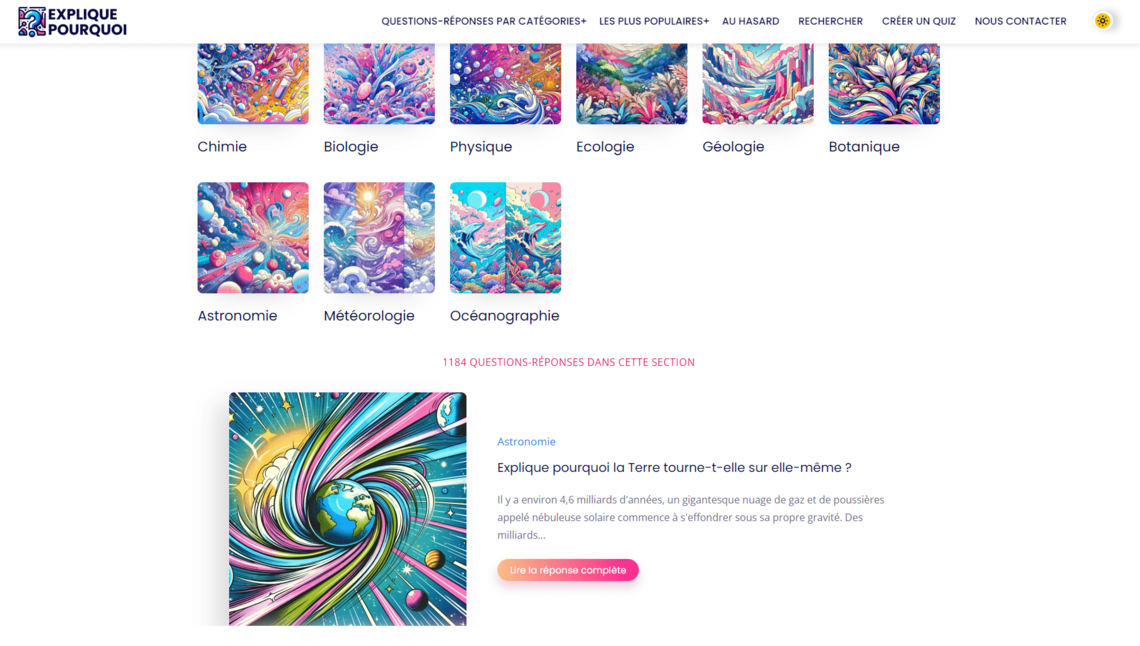Viewport: 1140px width, 646px height.
Task: Select the Biologie category image
Action: [x=379, y=84]
